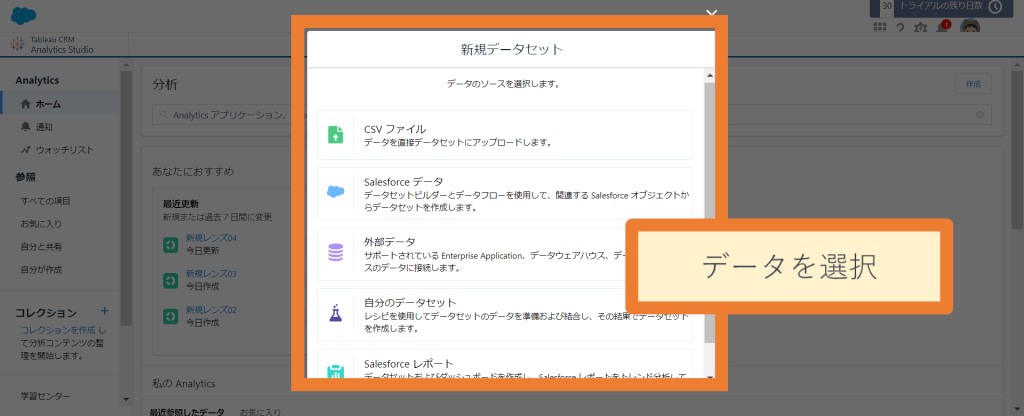Click the Salesforce データ cloud icon
Viewport: 1024px width, 416px height.
335,192
